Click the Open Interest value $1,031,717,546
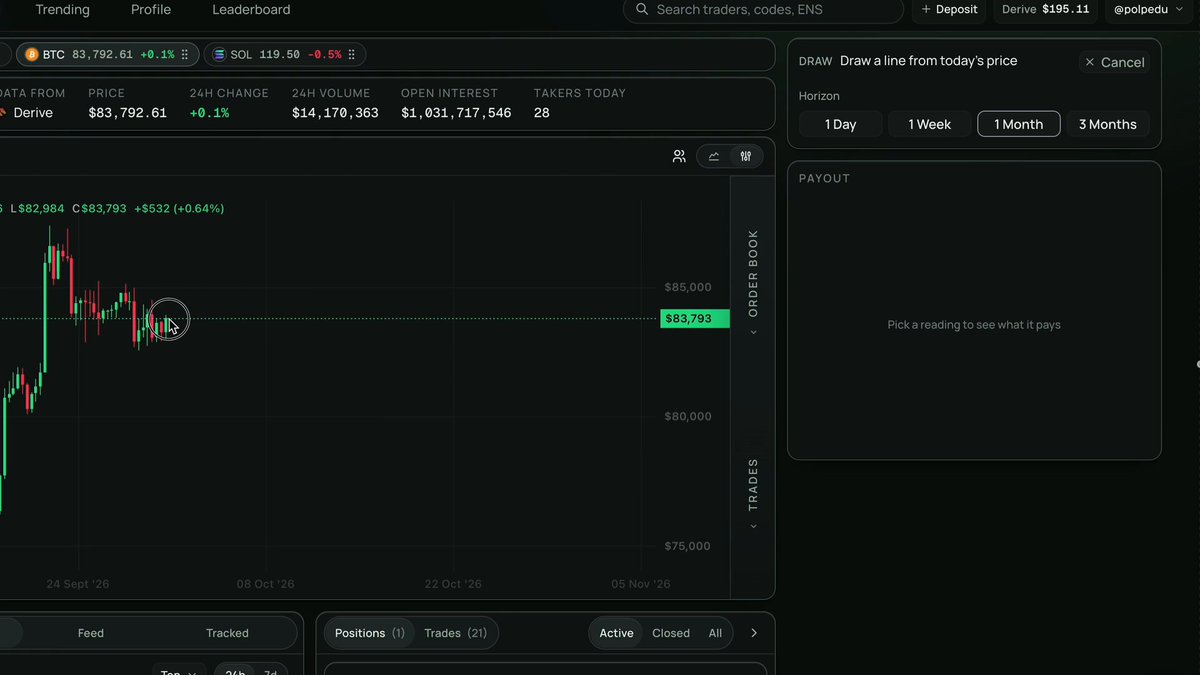 click(456, 113)
